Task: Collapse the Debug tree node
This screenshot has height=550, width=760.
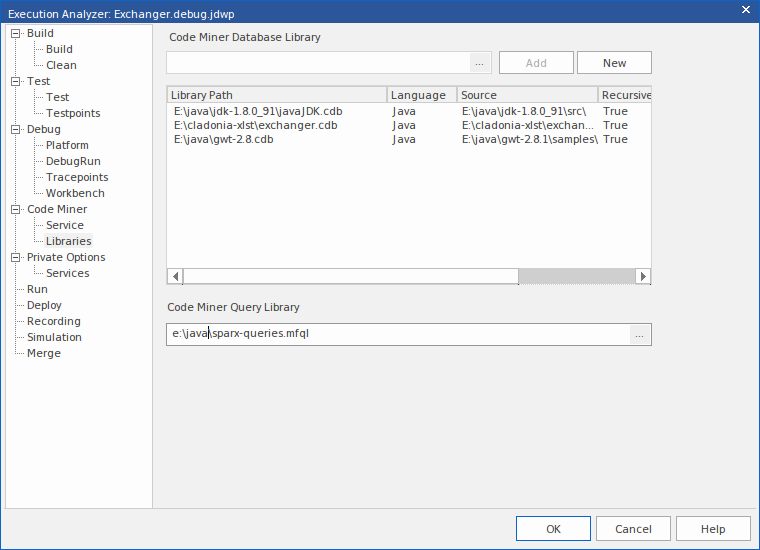Action: coord(16,129)
